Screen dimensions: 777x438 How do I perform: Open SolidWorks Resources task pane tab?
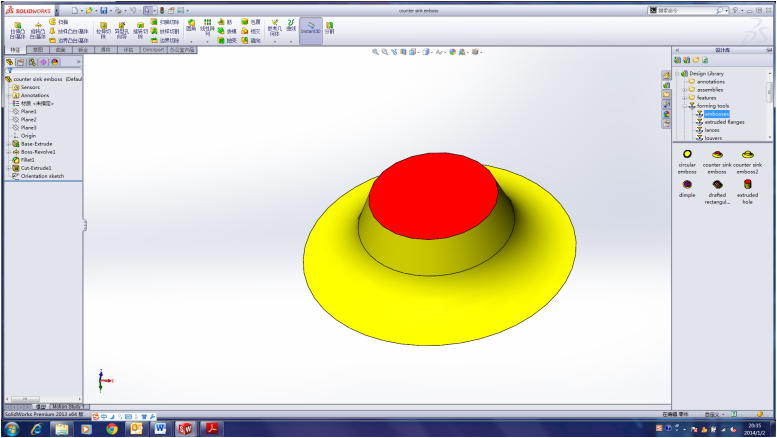tap(666, 75)
